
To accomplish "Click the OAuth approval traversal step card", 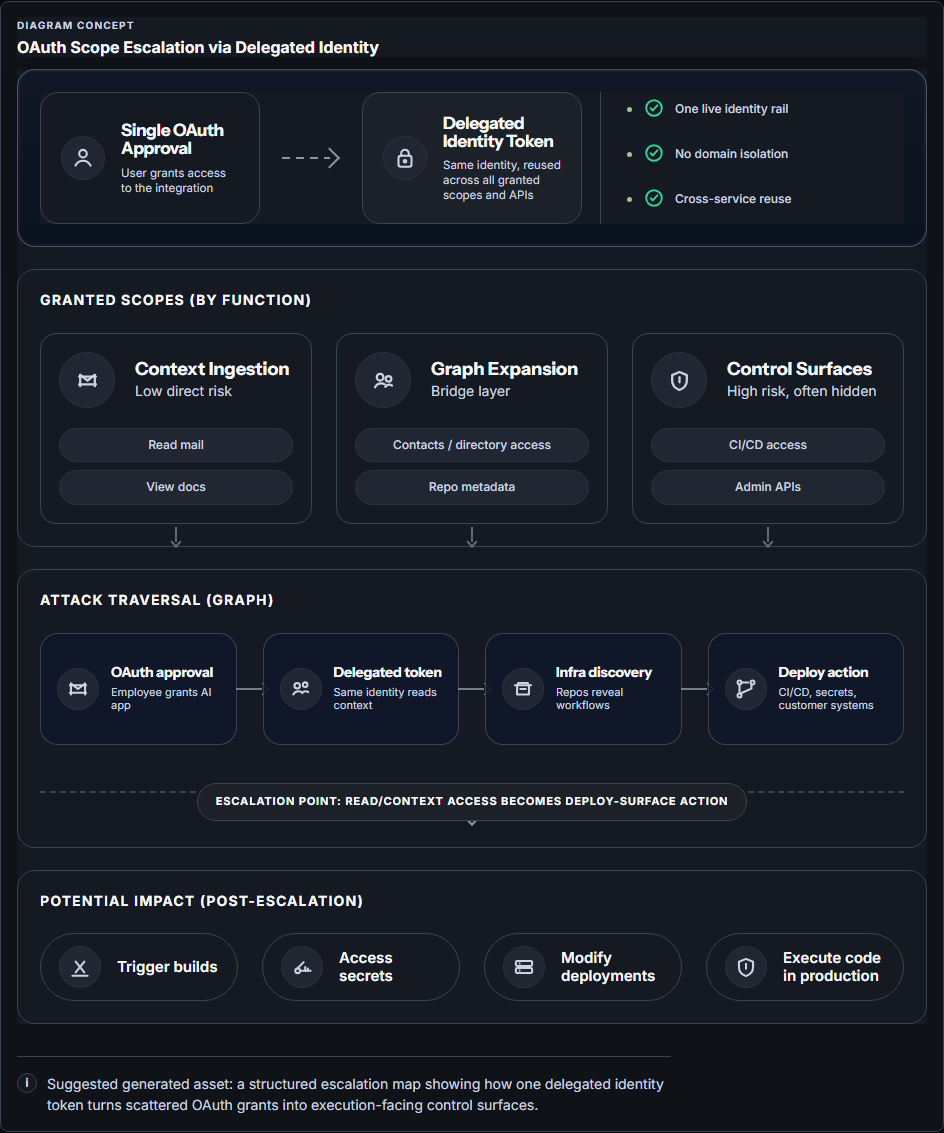I will click(x=138, y=689).
